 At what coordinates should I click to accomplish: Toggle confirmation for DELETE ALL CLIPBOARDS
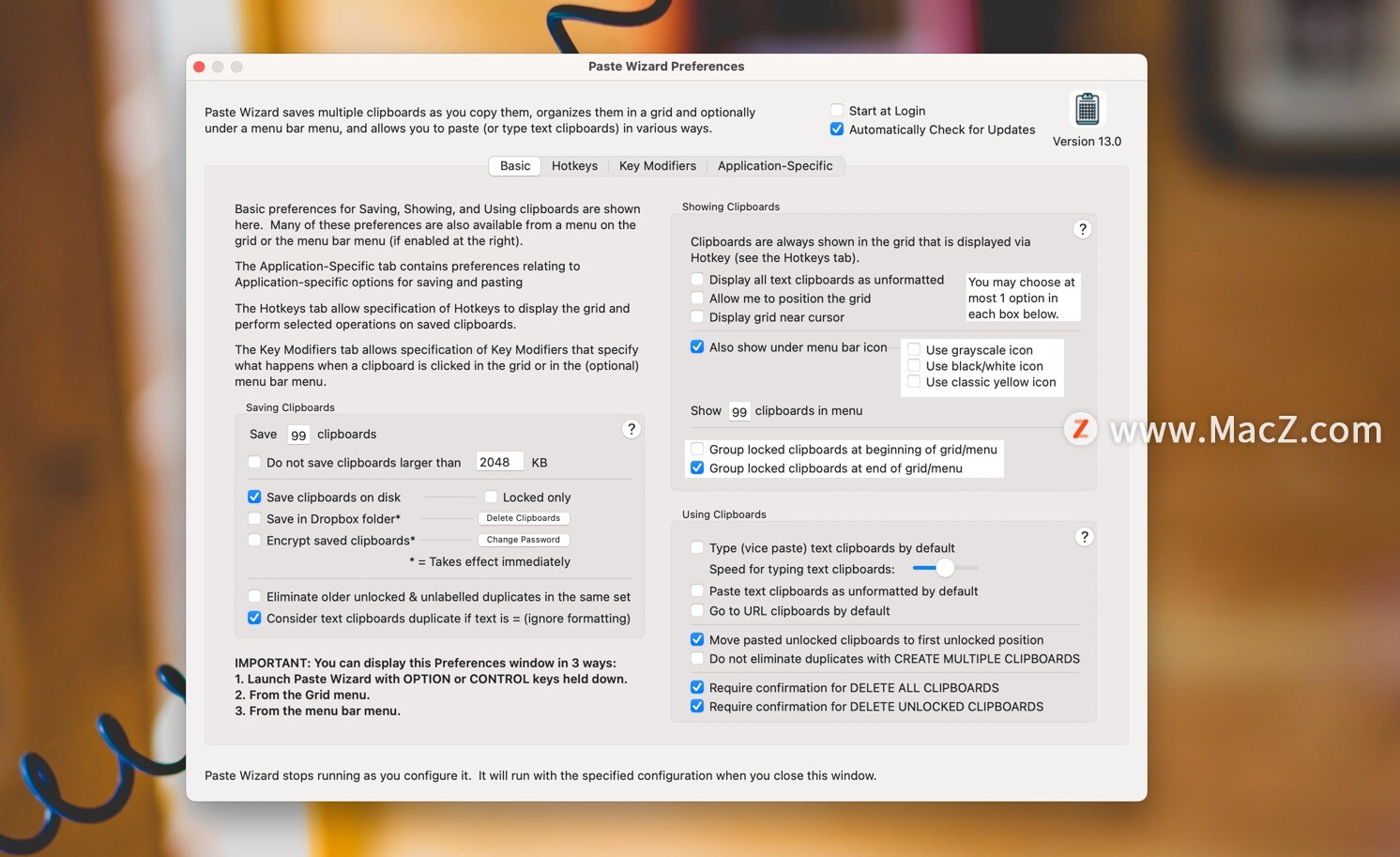tap(697, 687)
